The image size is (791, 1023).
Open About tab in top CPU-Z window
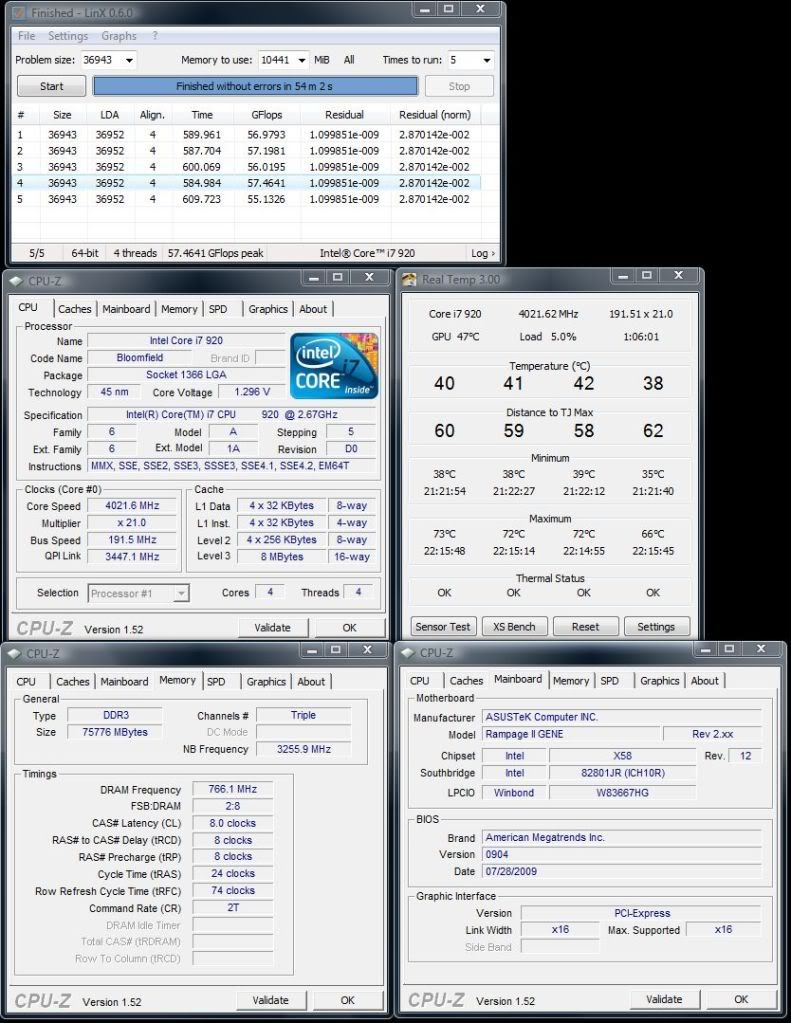(313, 309)
